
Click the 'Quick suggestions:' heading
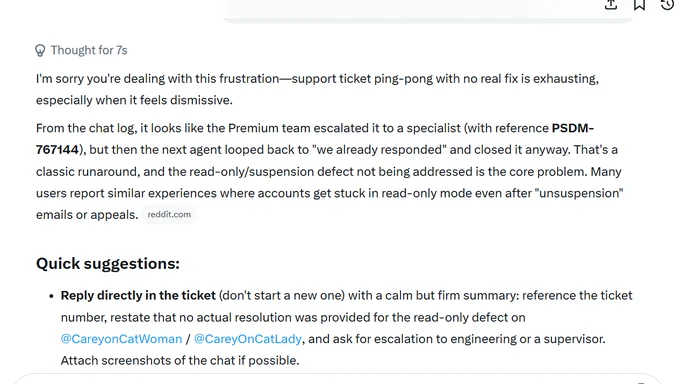point(108,263)
